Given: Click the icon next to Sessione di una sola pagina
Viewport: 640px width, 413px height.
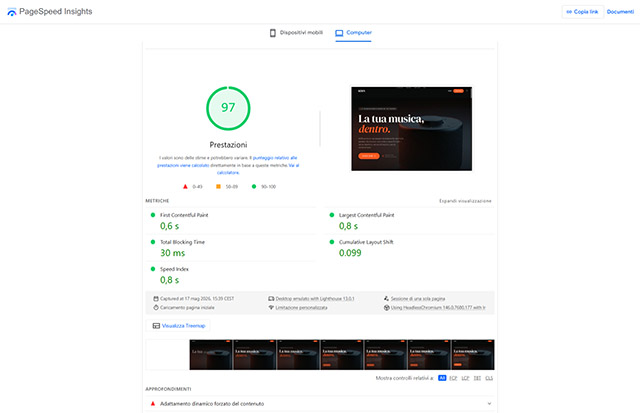Looking at the screenshot, I should coord(386,299).
